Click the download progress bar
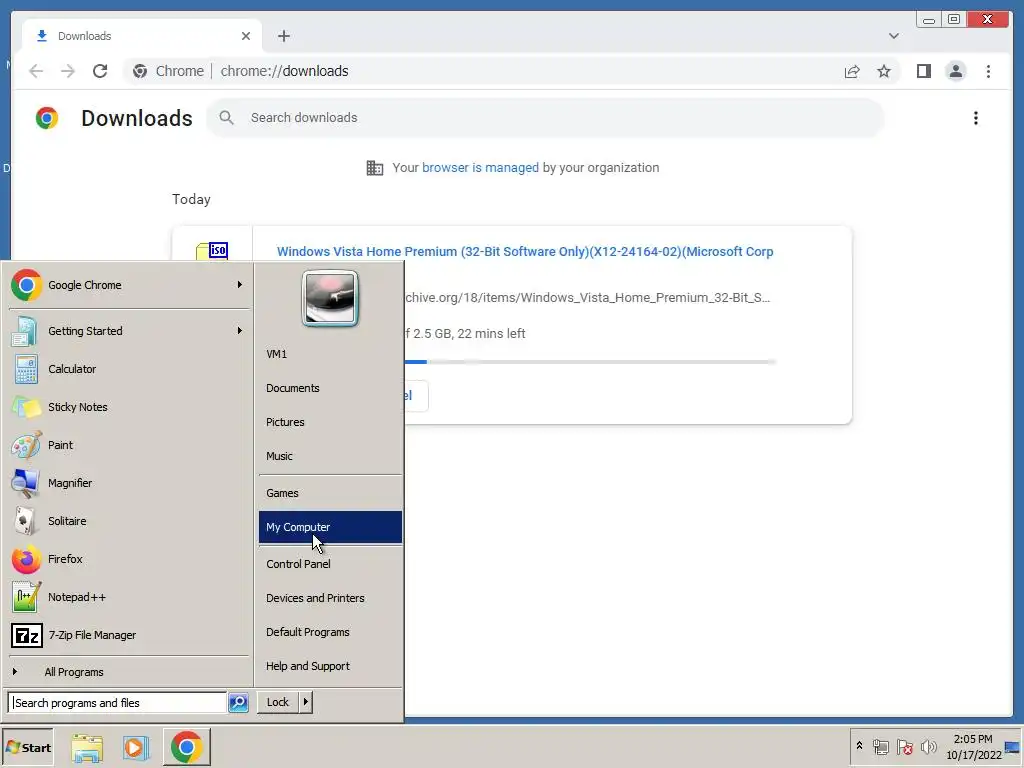The height and width of the screenshot is (768, 1024). [590, 362]
